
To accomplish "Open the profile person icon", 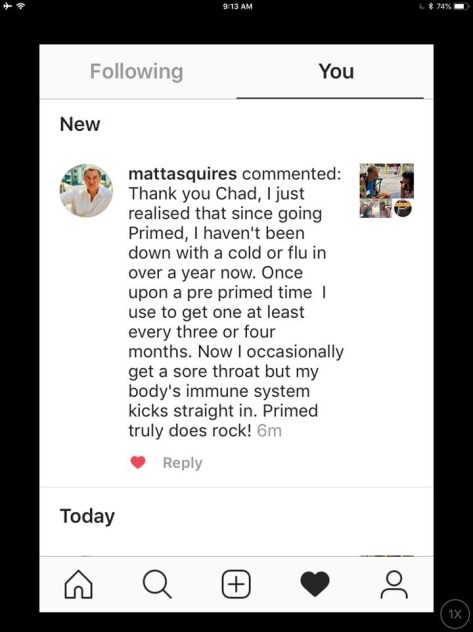I will pyautogui.click(x=394, y=584).
